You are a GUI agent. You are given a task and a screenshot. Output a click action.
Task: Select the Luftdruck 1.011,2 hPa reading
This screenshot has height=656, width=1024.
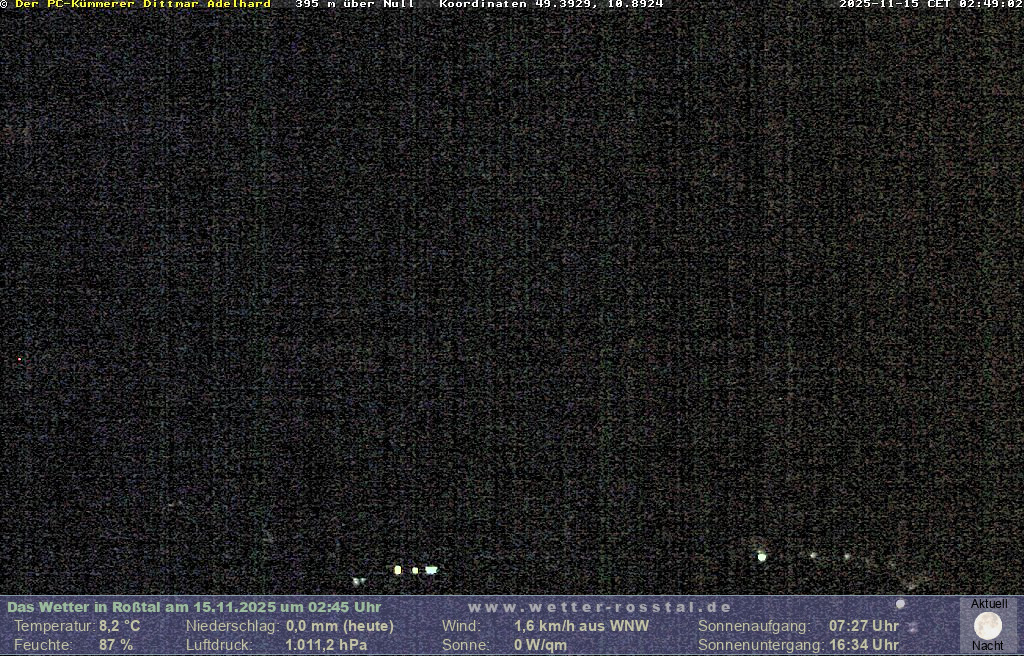[326, 645]
